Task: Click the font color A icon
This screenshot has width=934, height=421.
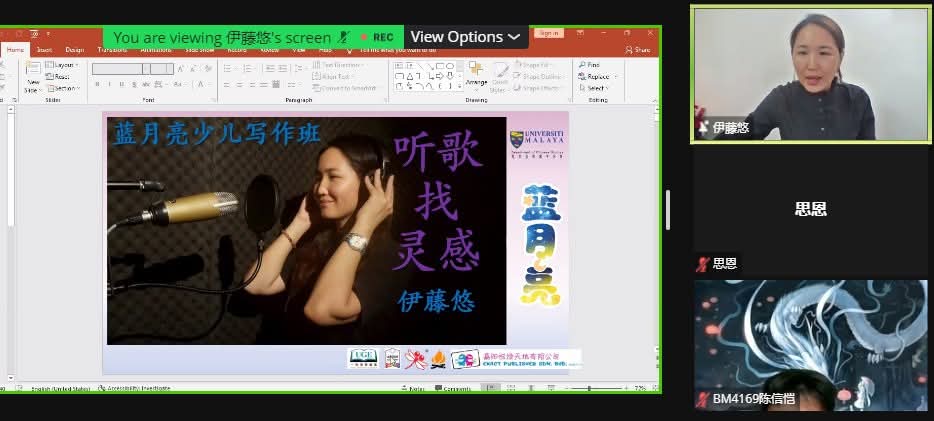Action: (201, 85)
